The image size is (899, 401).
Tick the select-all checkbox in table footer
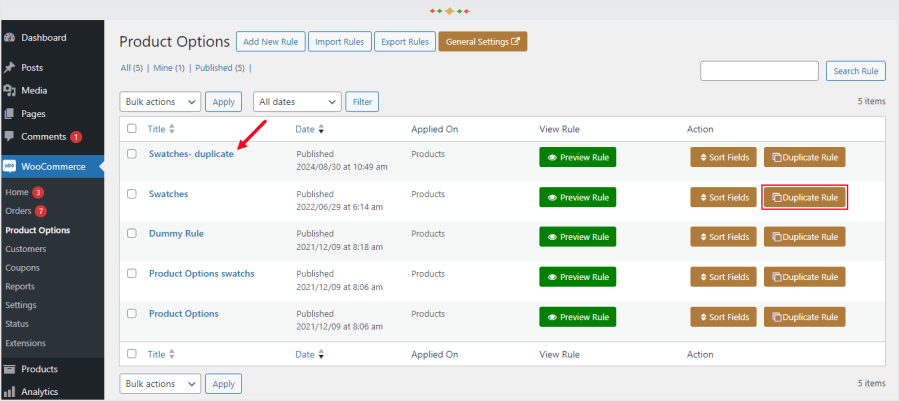132,354
